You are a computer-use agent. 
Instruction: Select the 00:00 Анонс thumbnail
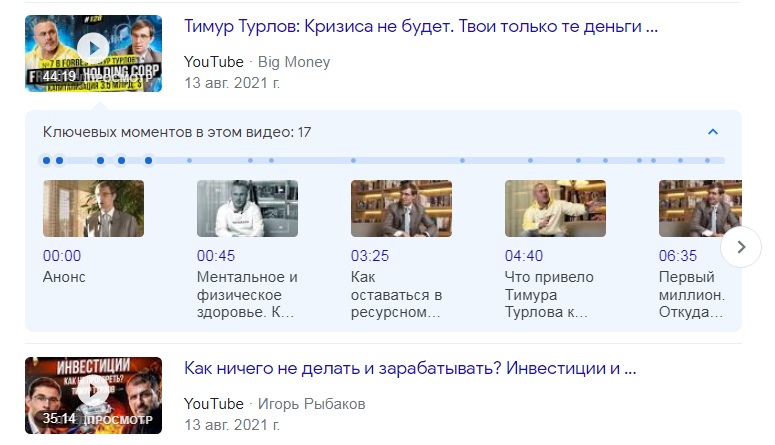pos(93,208)
